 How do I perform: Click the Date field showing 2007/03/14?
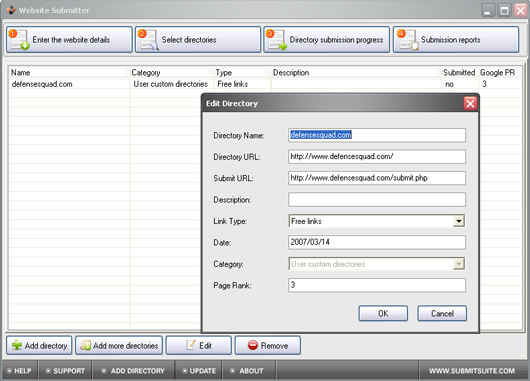[377, 242]
